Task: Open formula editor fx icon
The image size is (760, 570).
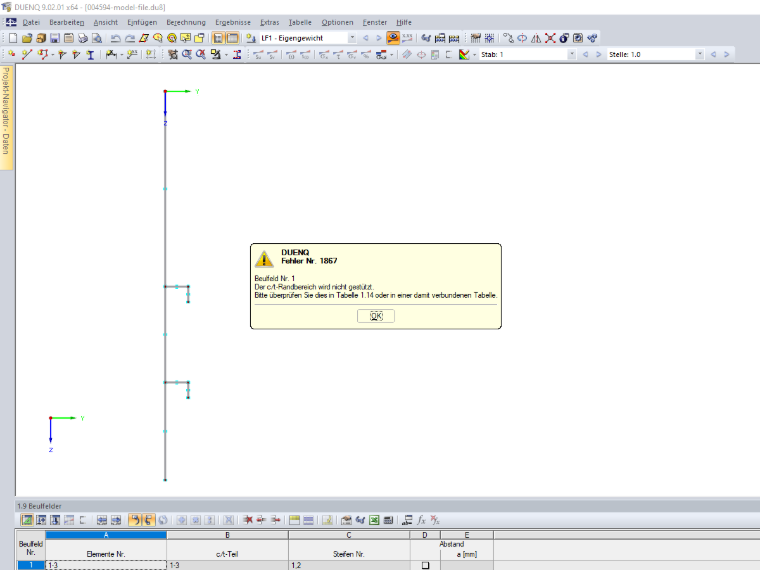Action: [x=421, y=520]
